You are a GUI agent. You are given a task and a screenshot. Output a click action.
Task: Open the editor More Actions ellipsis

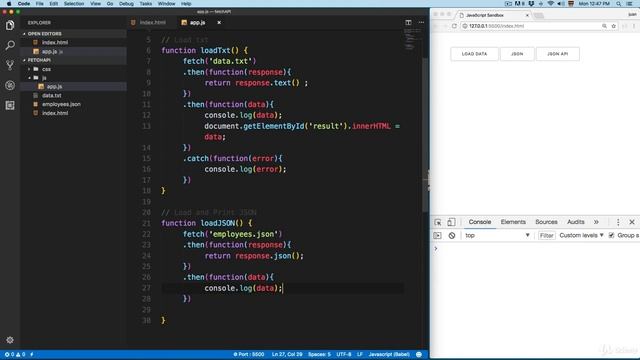(421, 22)
